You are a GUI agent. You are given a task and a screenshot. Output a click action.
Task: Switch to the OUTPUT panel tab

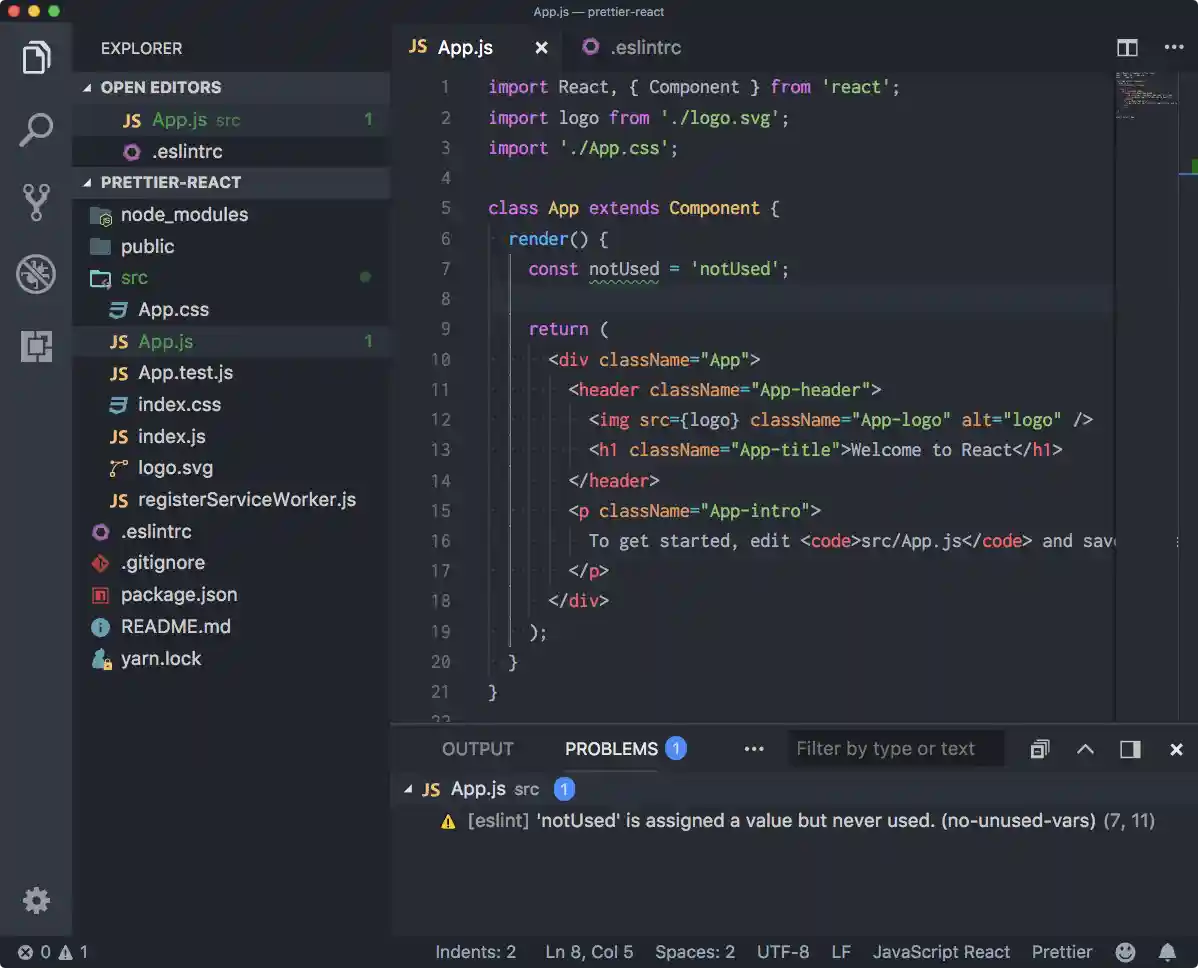tap(477, 749)
